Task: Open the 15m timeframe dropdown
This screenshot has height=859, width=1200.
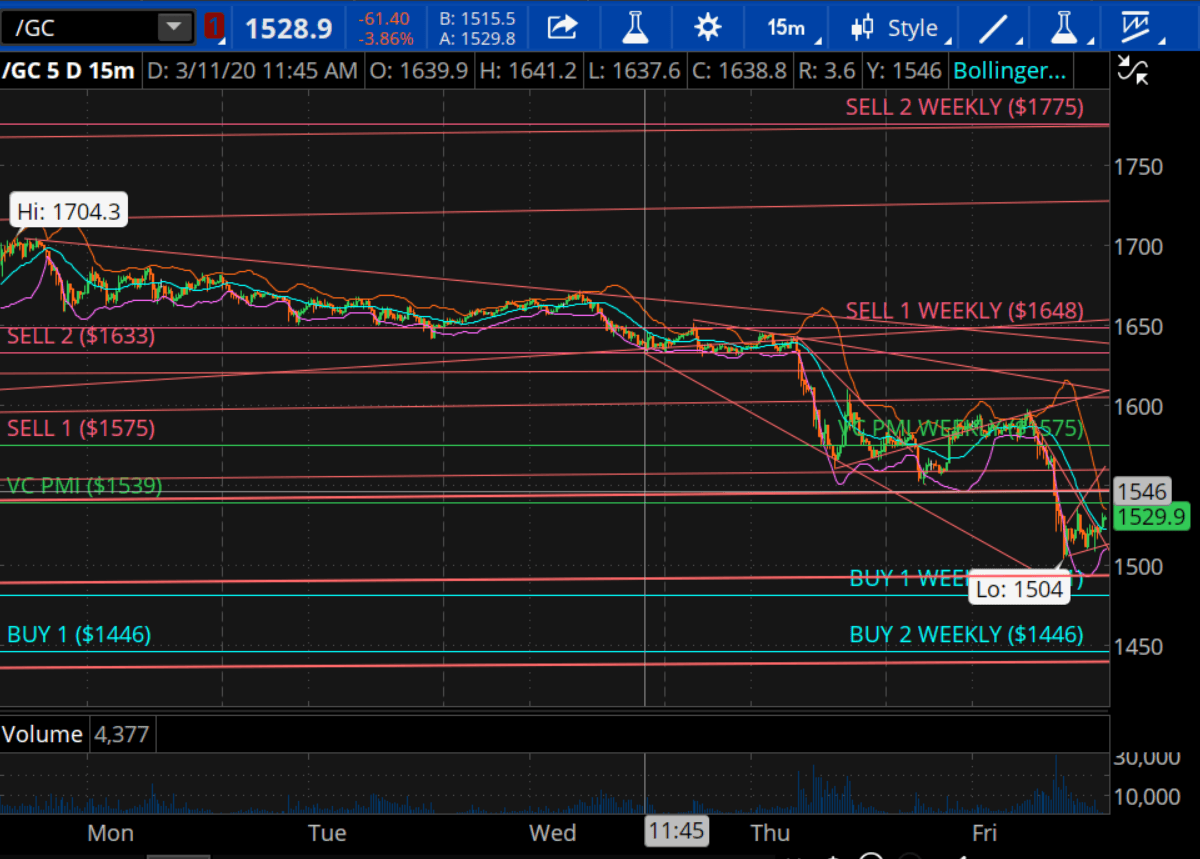Action: 790,27
